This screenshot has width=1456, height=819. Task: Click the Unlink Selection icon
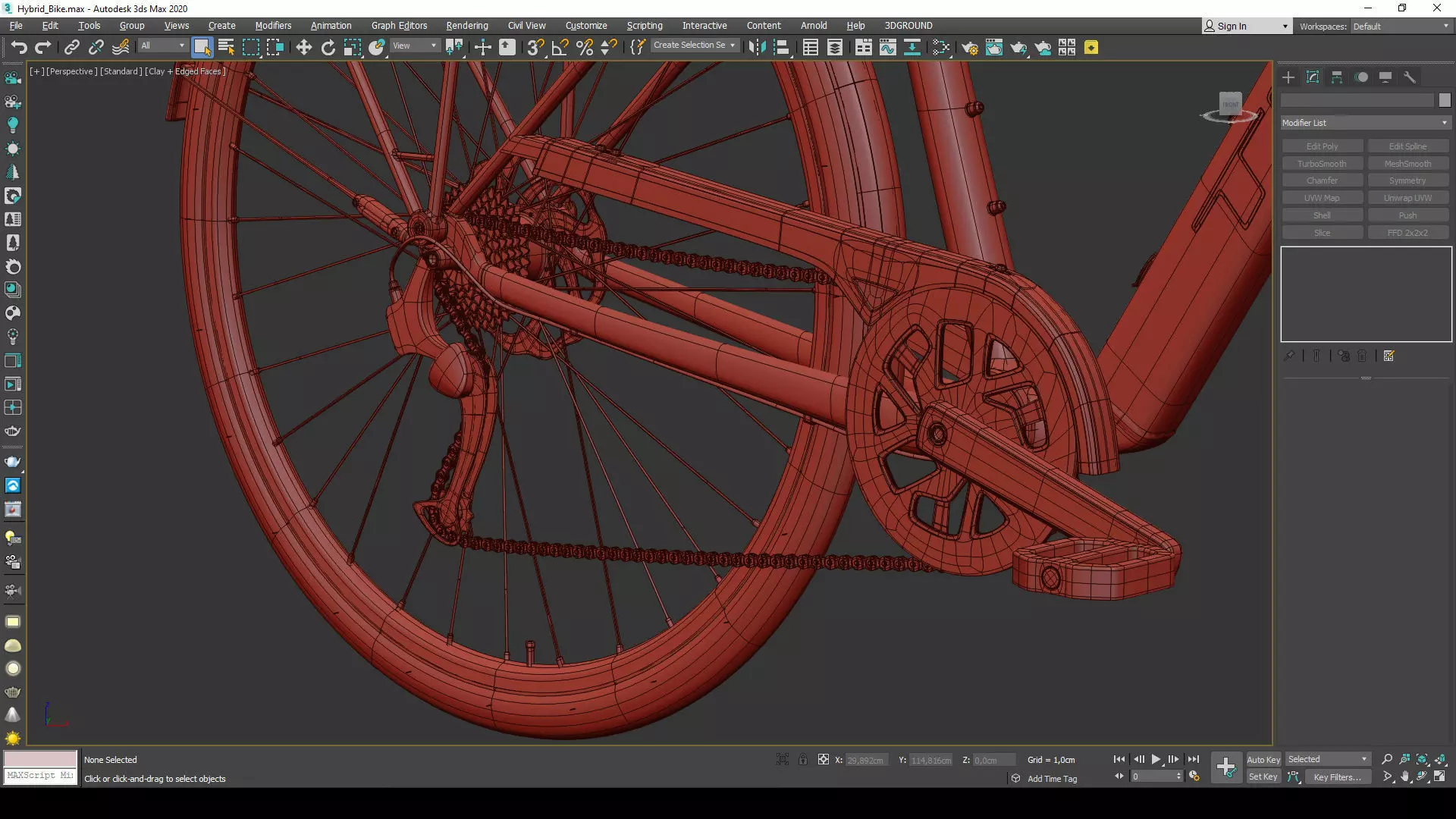click(x=96, y=48)
